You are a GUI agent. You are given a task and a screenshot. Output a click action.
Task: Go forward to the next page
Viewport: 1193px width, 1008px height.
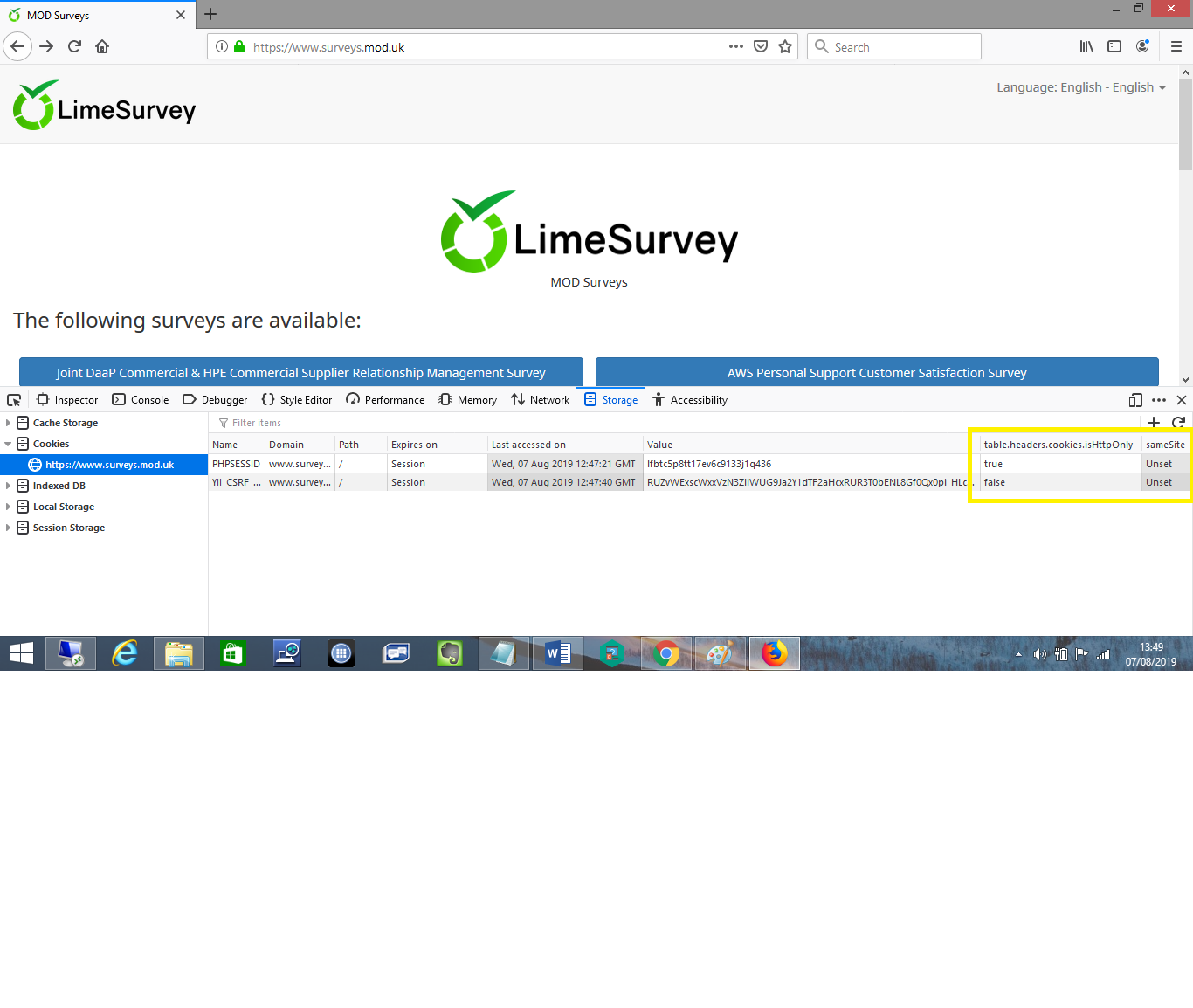pyautogui.click(x=46, y=46)
